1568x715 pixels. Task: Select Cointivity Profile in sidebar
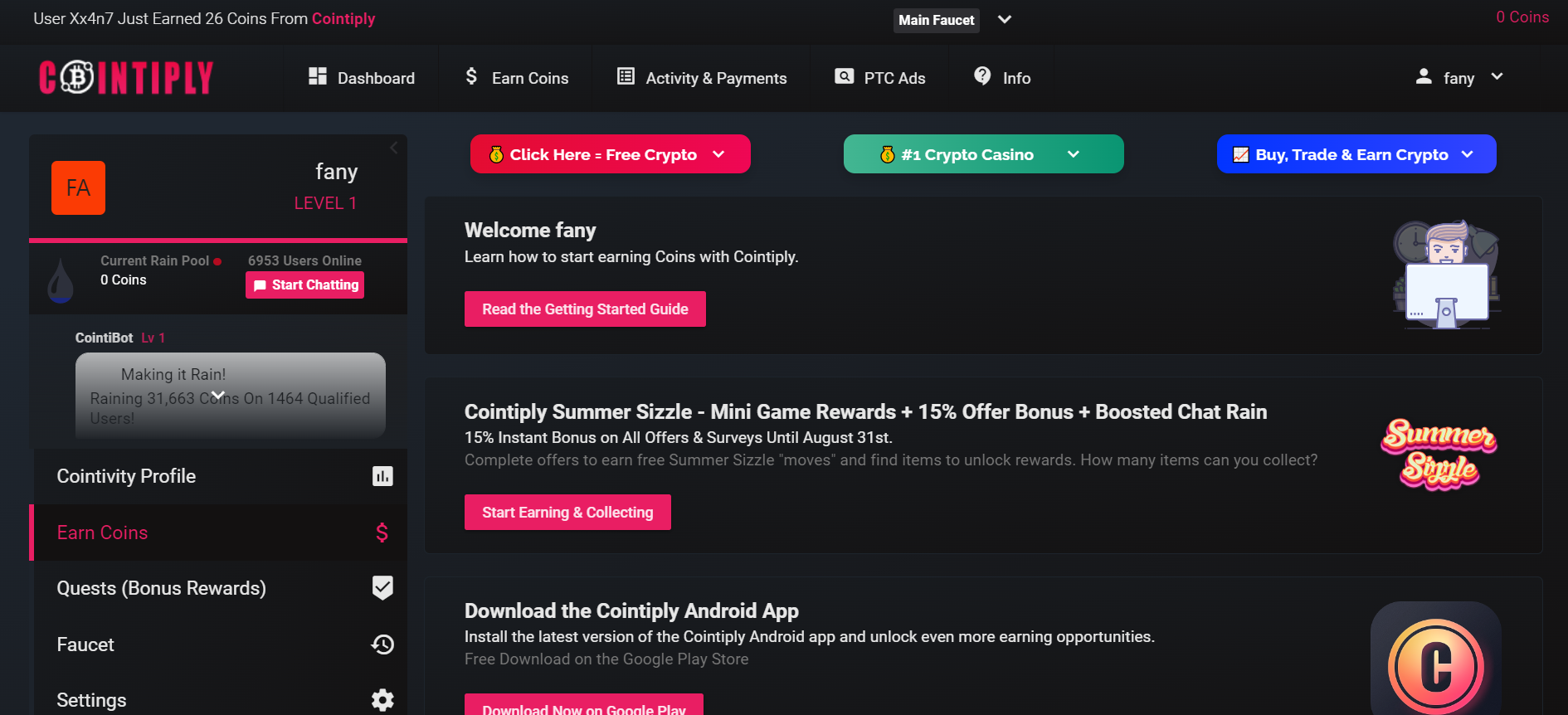pos(220,476)
